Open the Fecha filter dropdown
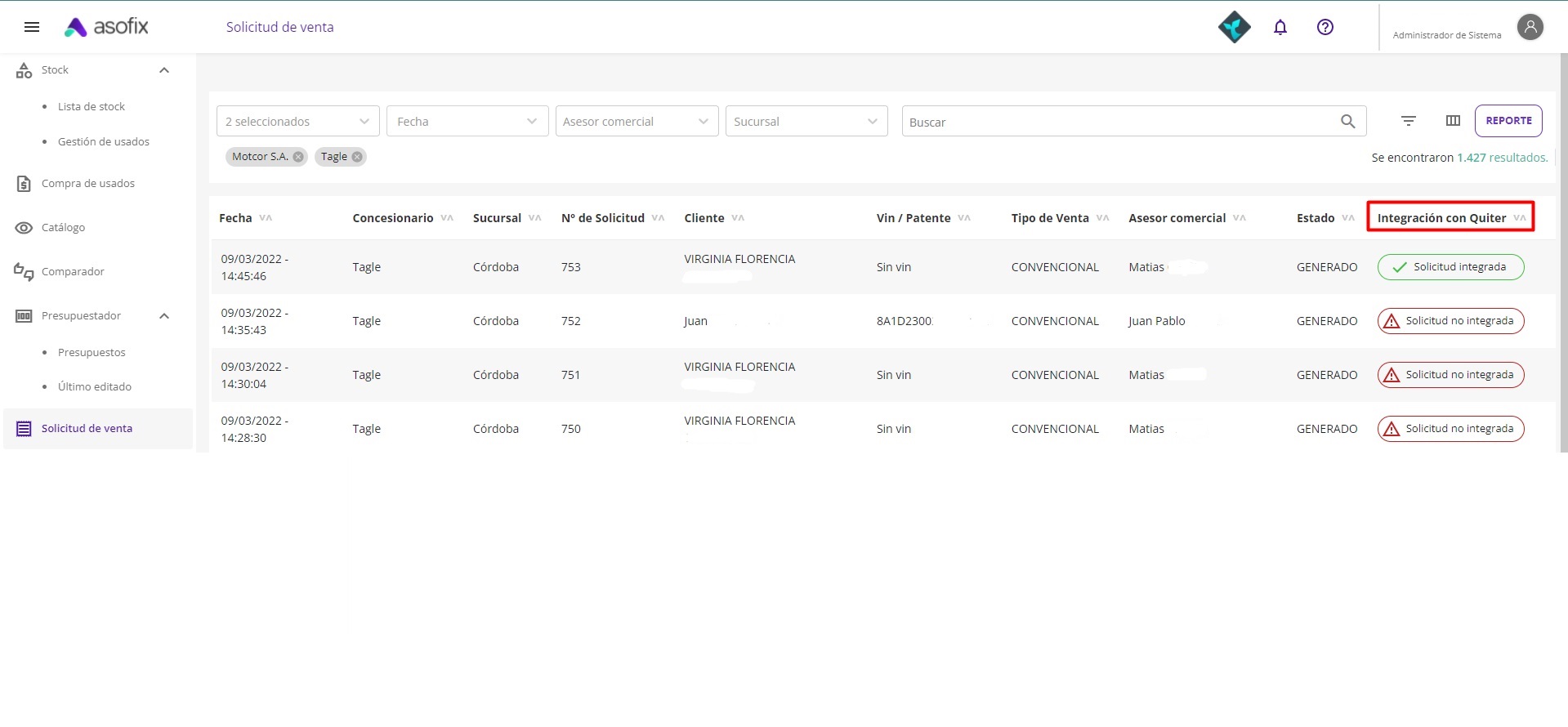This screenshot has height=727, width=1568. point(467,121)
